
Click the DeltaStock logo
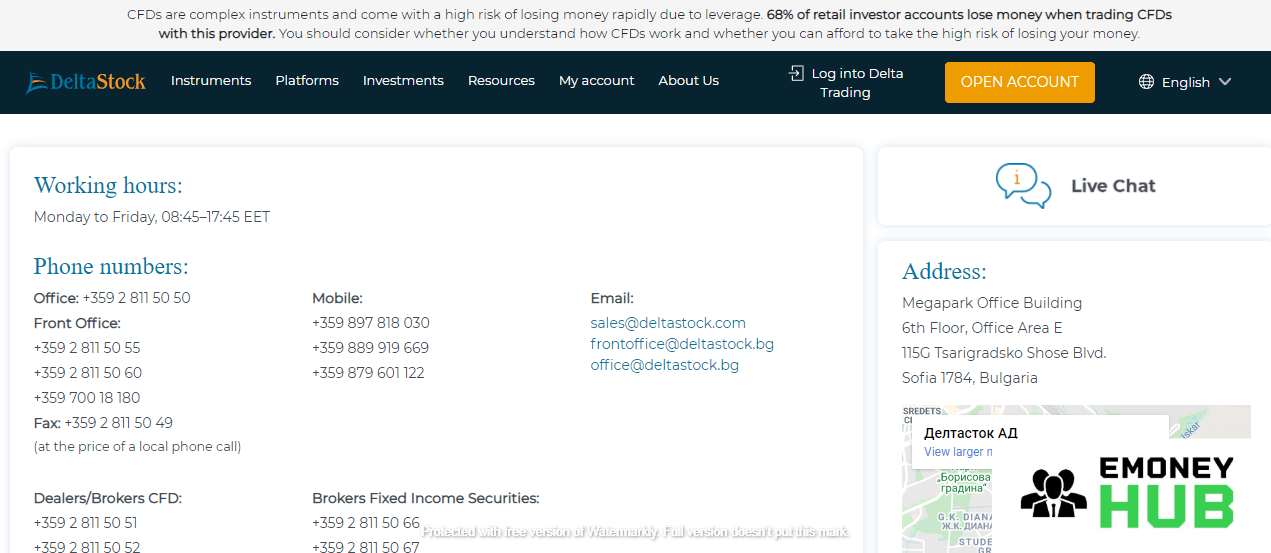pos(86,81)
